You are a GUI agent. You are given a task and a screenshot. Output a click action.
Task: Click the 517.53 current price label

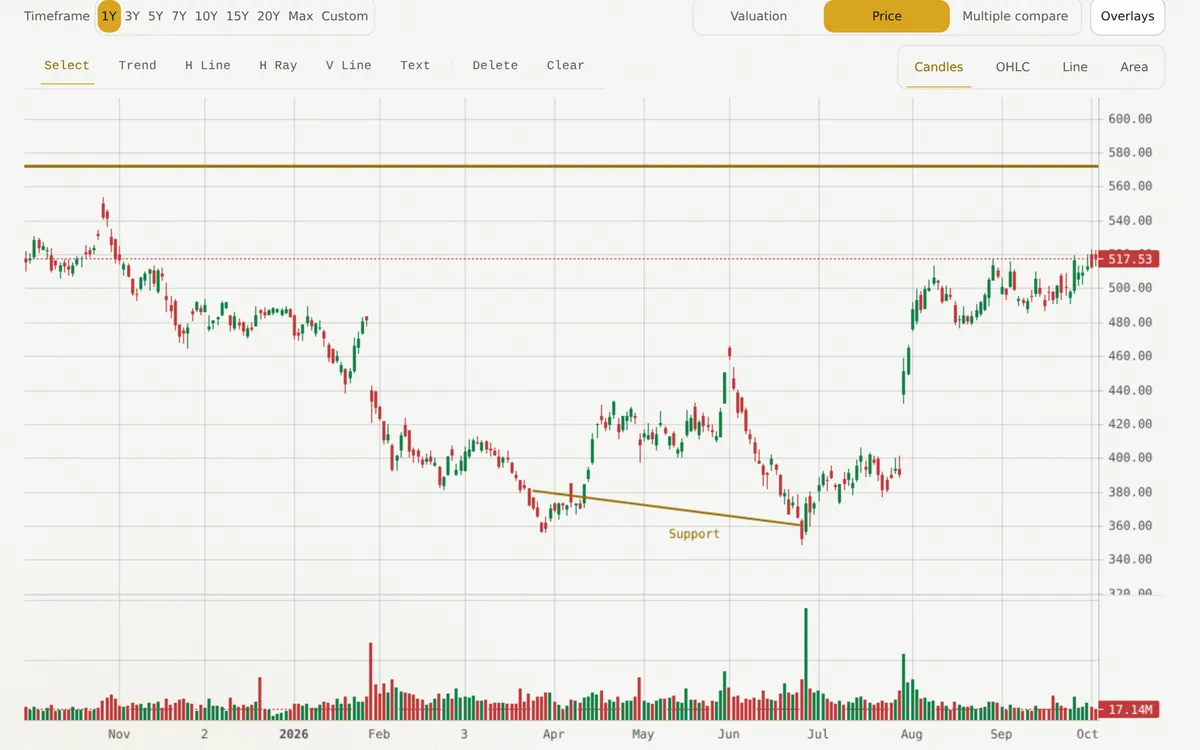tap(1128, 259)
